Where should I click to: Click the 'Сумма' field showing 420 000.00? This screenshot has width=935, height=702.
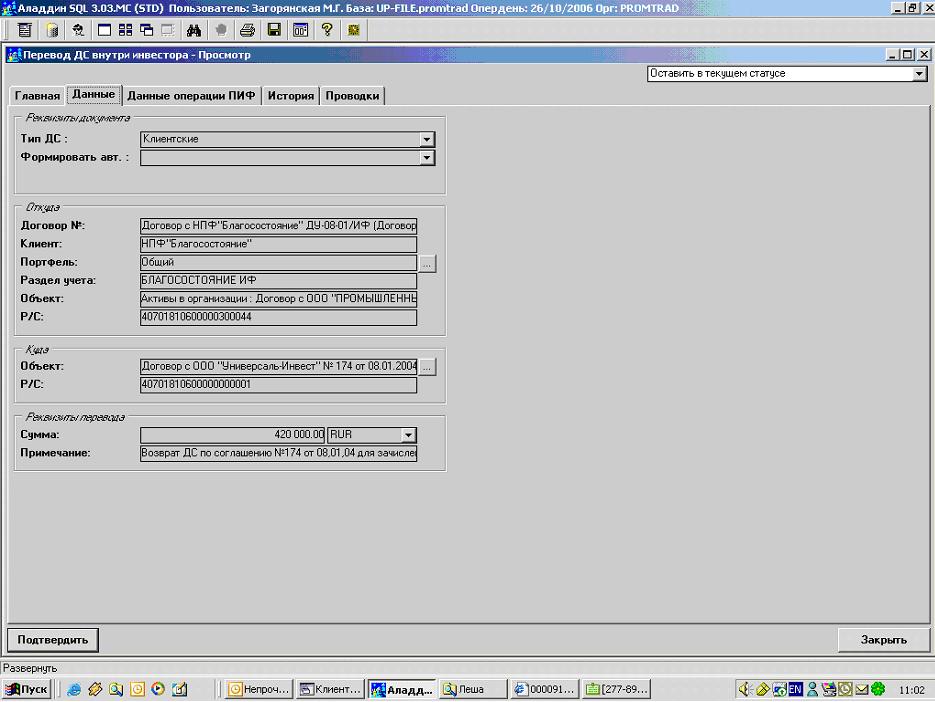[x=233, y=435]
